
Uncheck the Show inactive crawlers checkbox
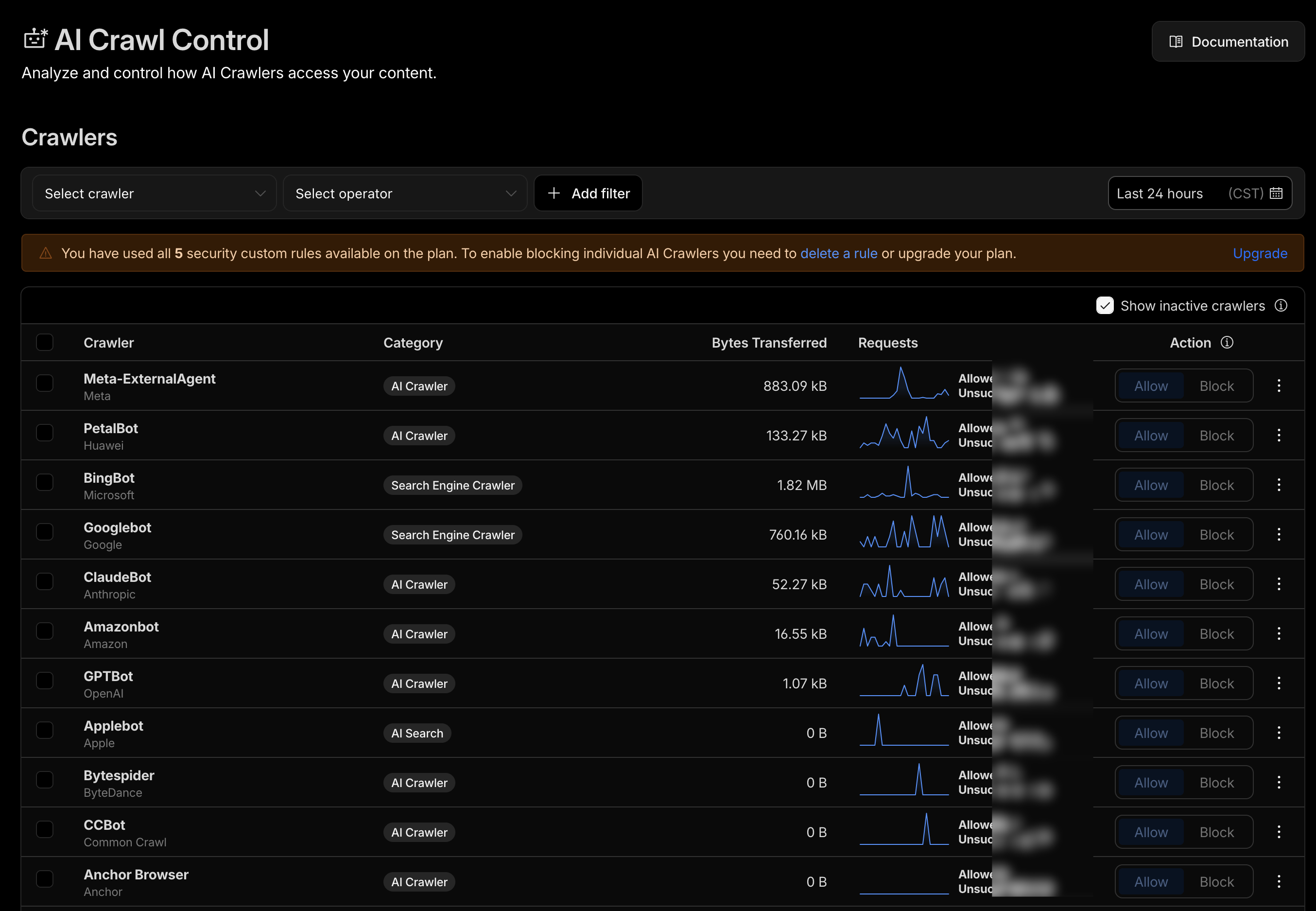(x=1105, y=305)
